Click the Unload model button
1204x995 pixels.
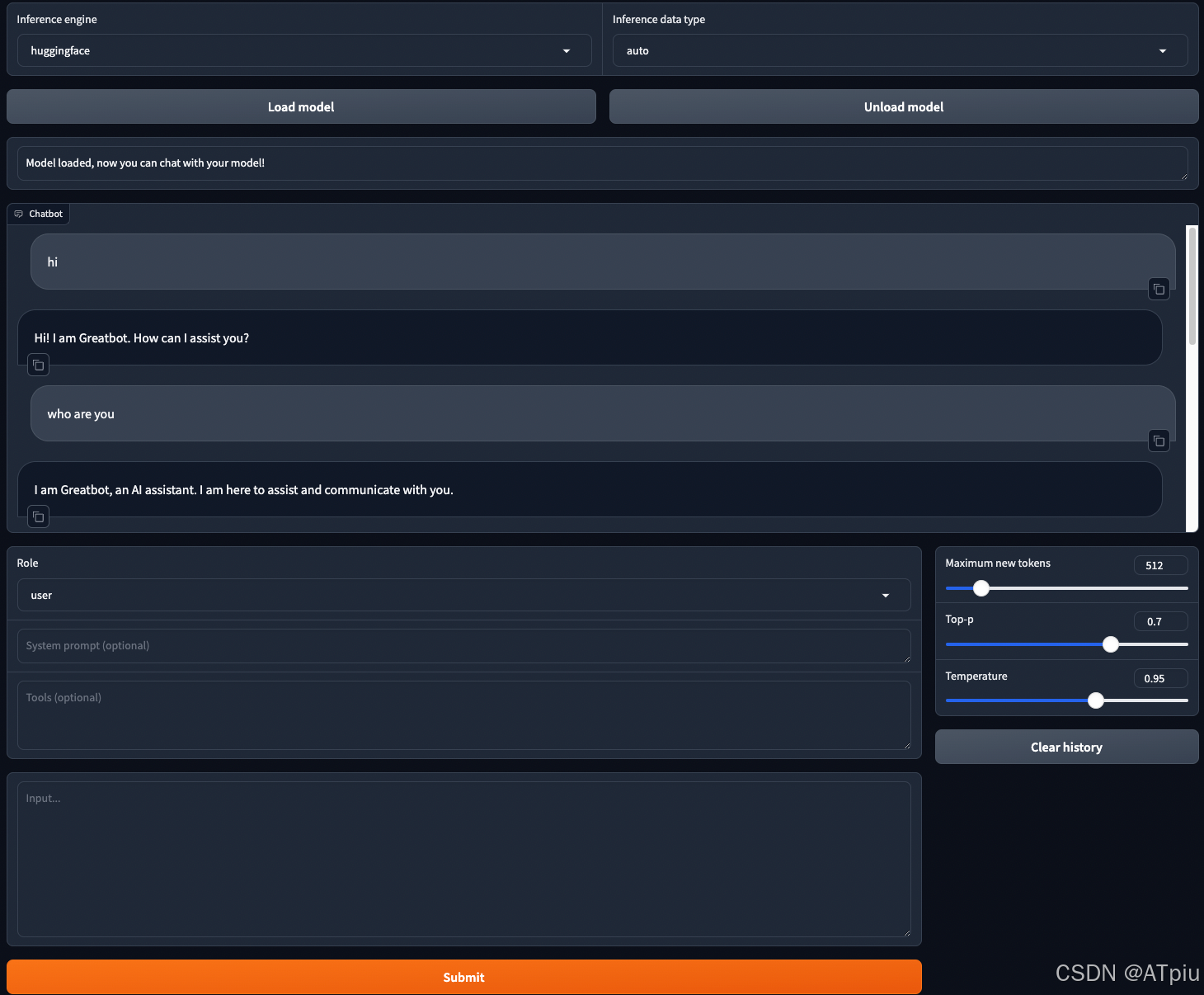tap(904, 106)
